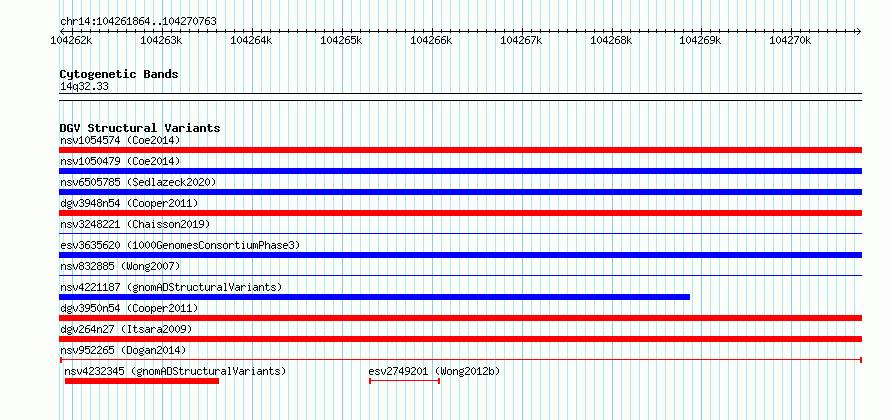Open the nsv832885 (Wong2007) label

[x=120, y=266]
